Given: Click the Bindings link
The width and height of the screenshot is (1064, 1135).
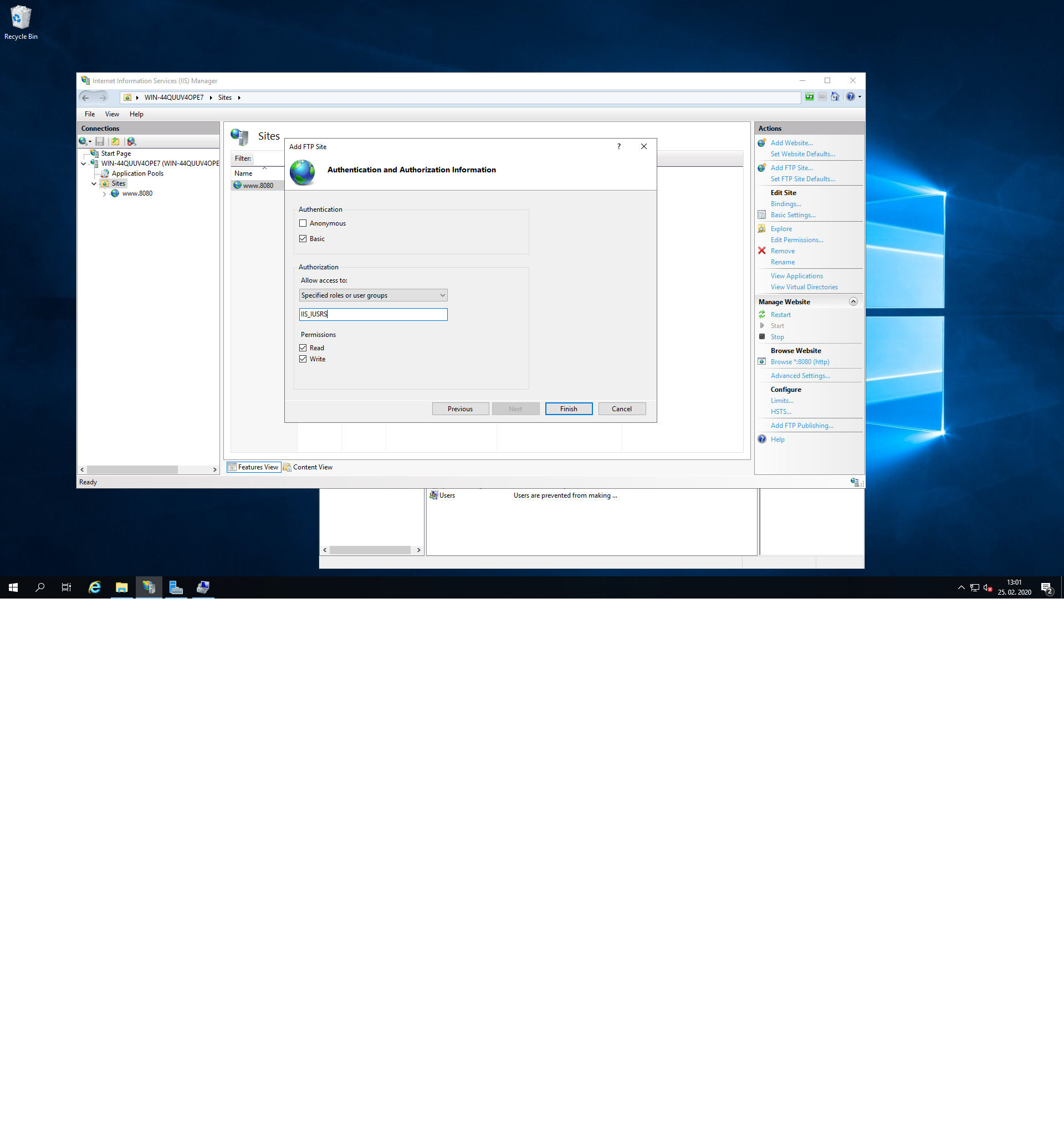Looking at the screenshot, I should [786, 204].
